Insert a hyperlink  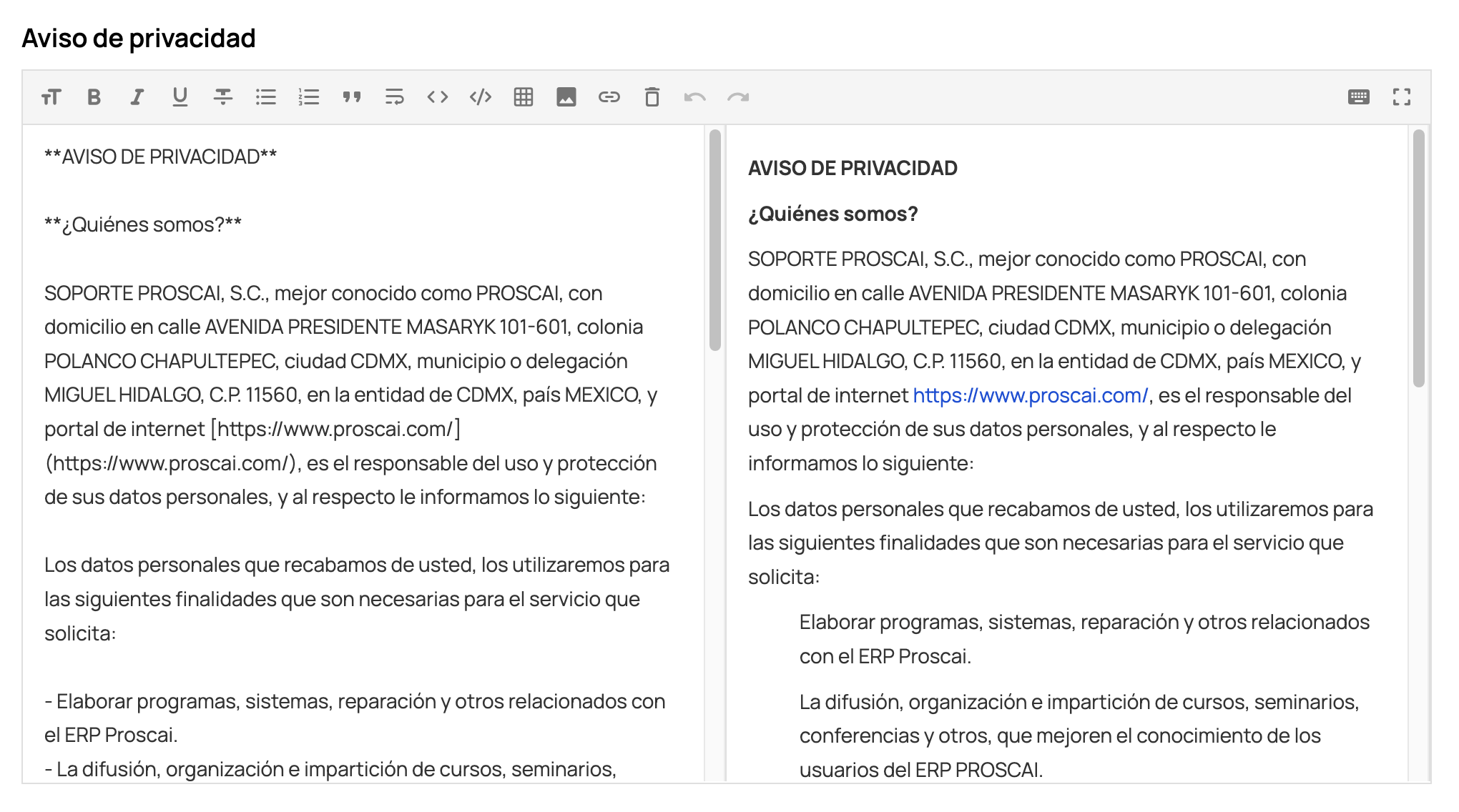(x=609, y=97)
